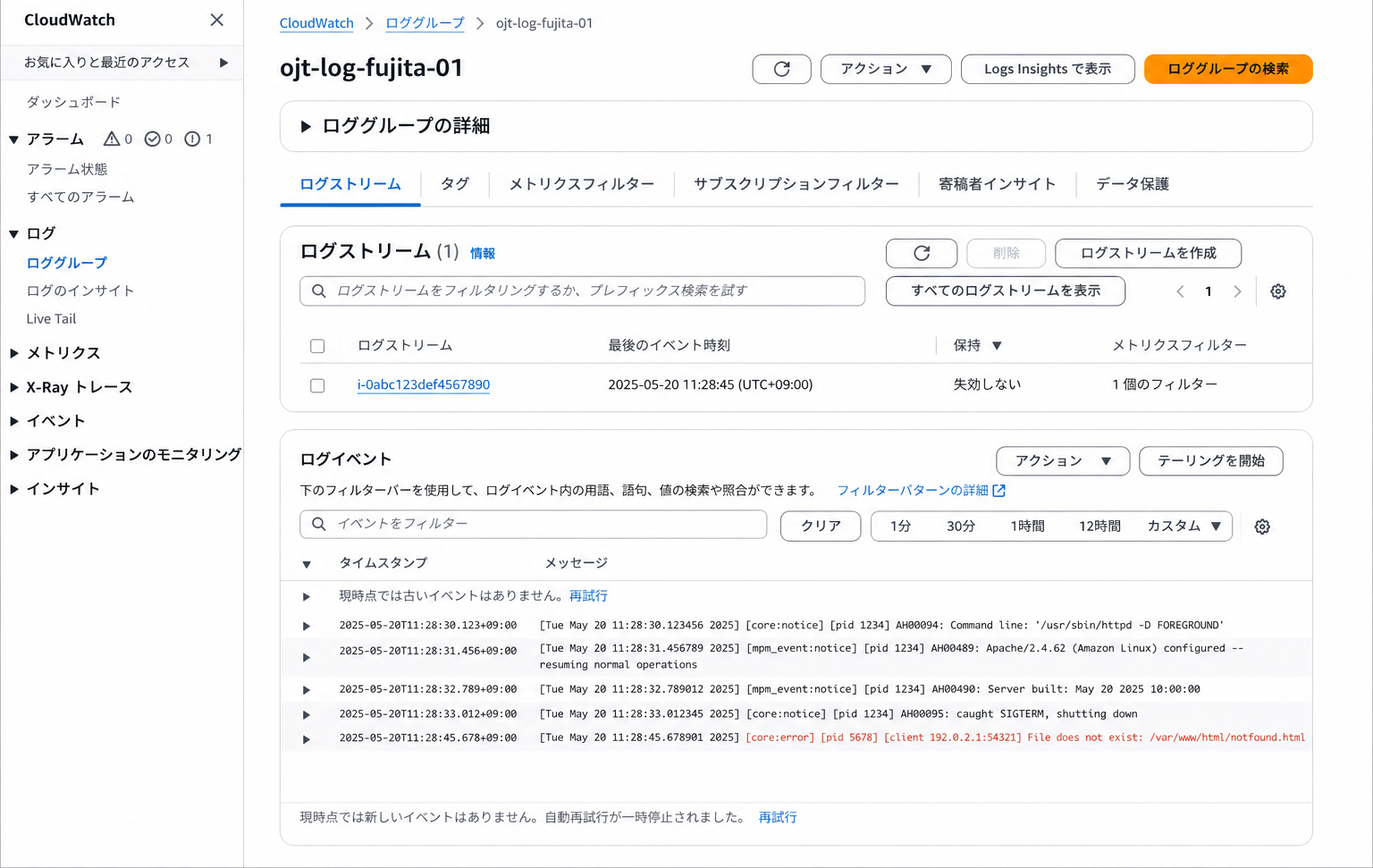Open the ロググループ breadcrumb link
The width and height of the screenshot is (1373, 868).
pos(425,23)
